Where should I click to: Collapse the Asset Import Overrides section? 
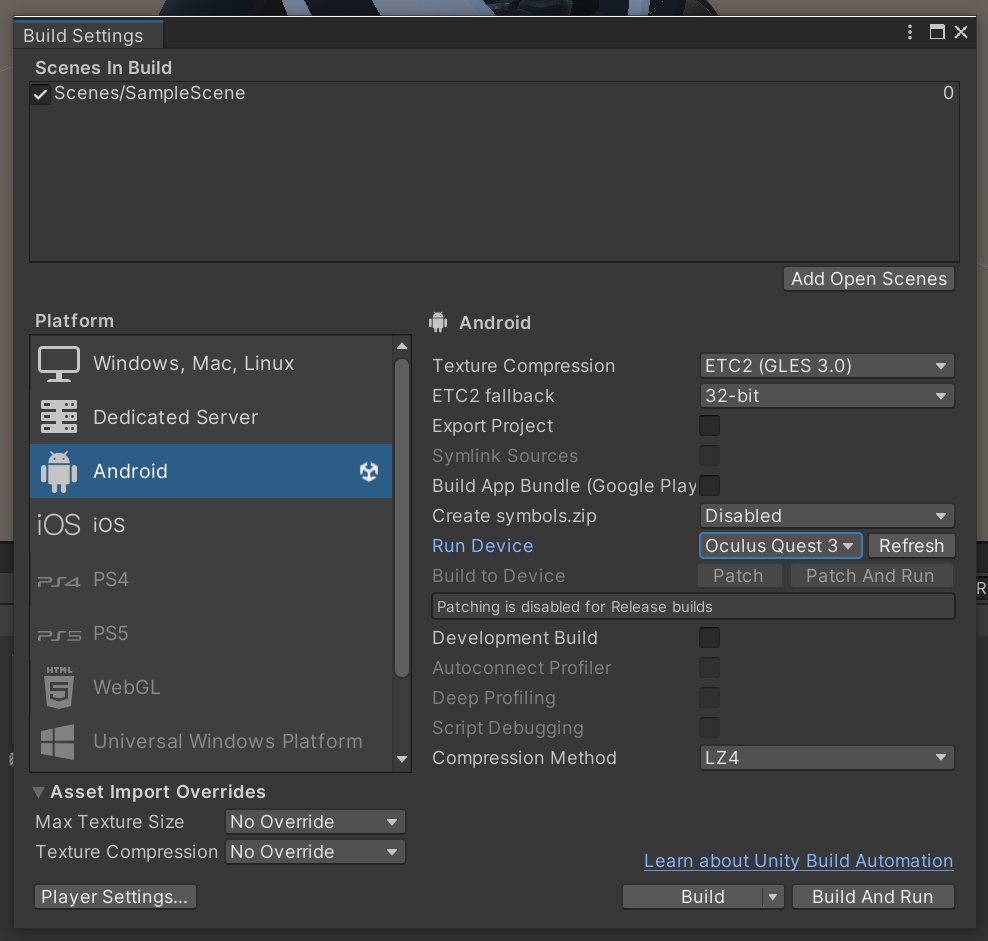(x=38, y=792)
